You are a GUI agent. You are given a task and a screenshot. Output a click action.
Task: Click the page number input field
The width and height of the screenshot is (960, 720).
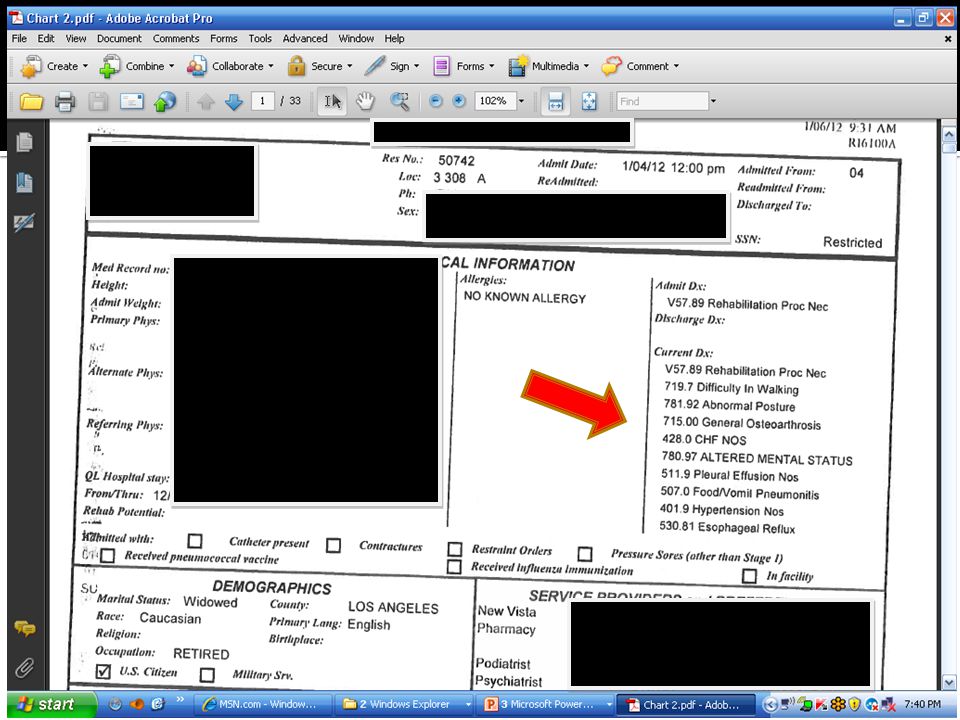[x=263, y=101]
